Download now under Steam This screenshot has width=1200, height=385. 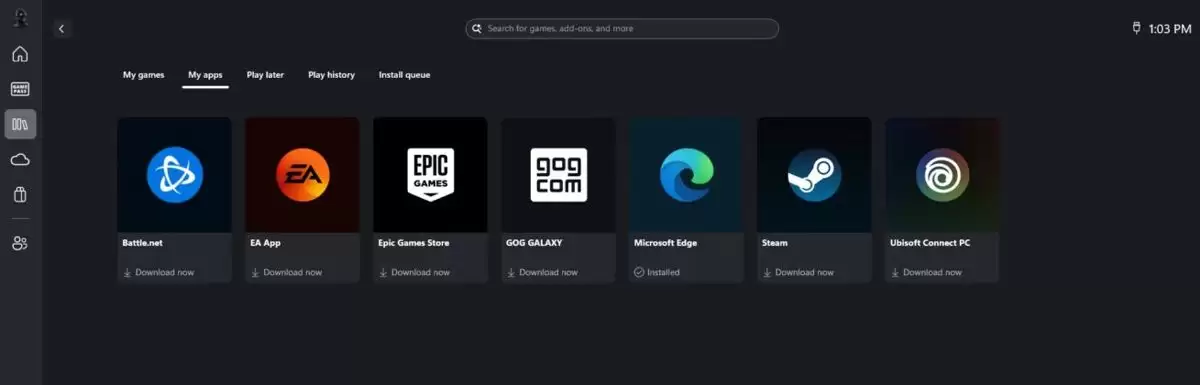click(x=798, y=272)
